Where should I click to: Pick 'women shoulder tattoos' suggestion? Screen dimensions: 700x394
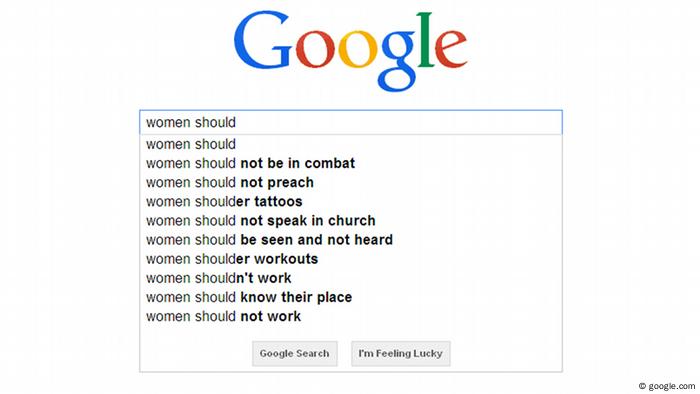[351, 202]
